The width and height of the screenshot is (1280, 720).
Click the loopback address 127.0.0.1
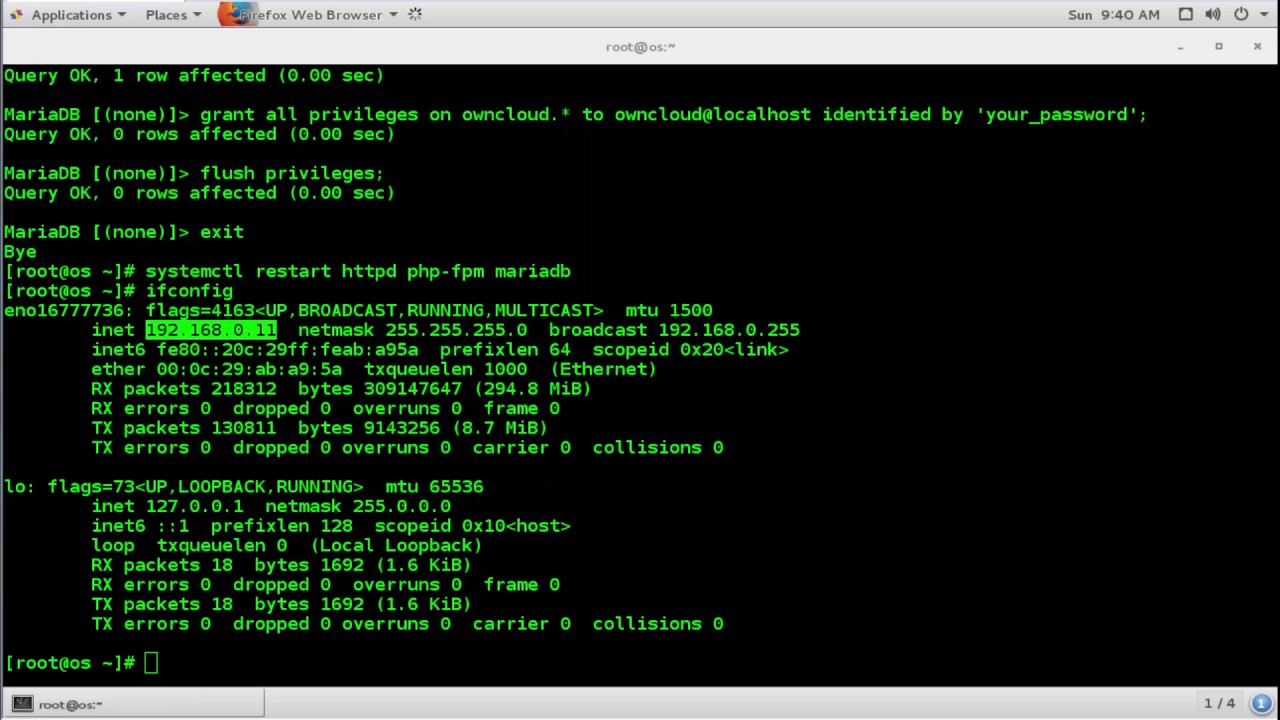194,506
